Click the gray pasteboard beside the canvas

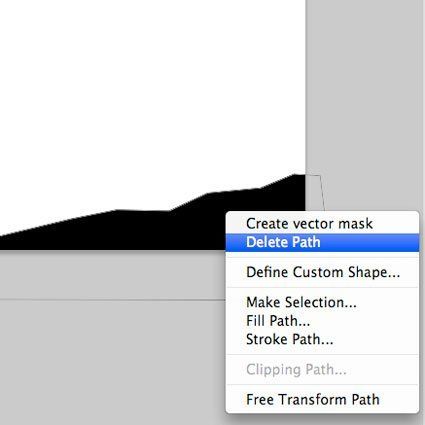point(365,100)
